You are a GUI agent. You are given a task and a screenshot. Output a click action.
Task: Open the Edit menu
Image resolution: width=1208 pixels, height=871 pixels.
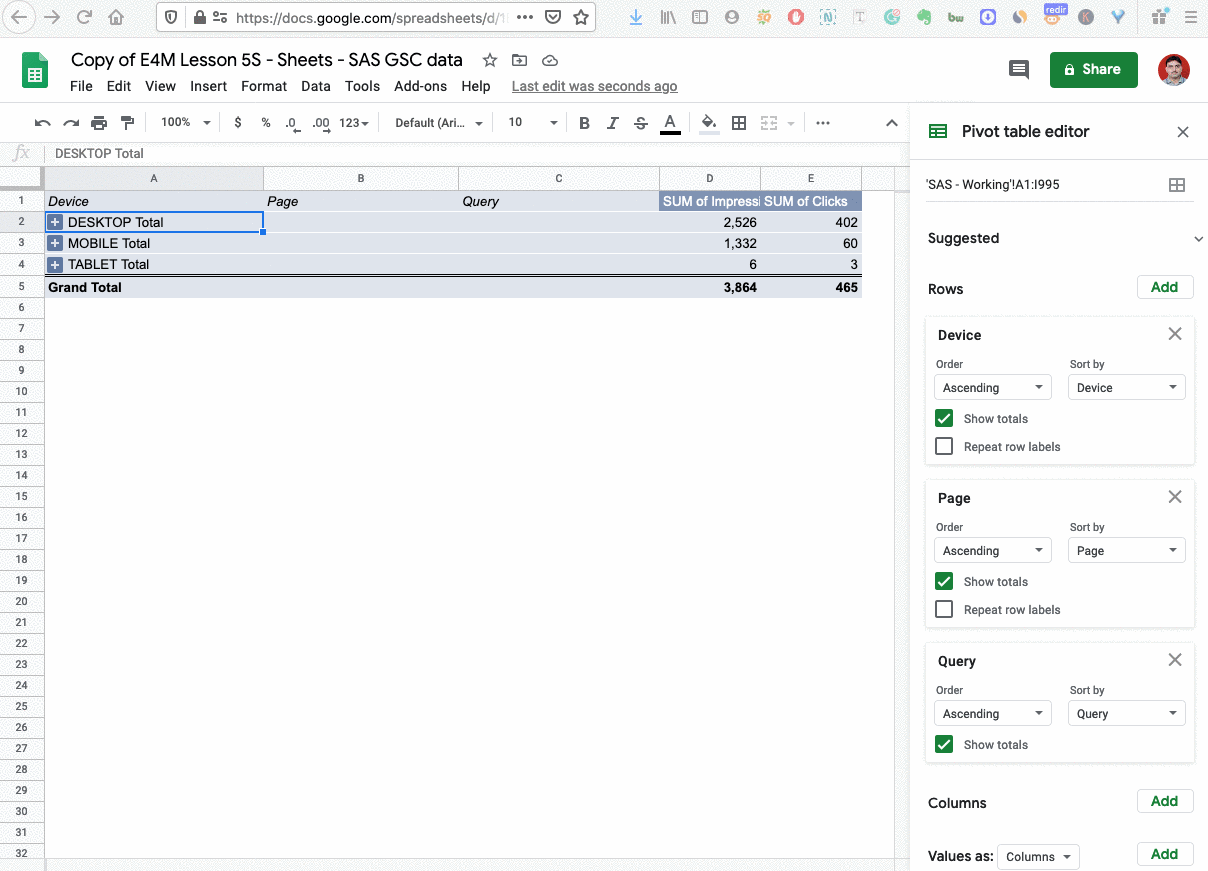(119, 86)
